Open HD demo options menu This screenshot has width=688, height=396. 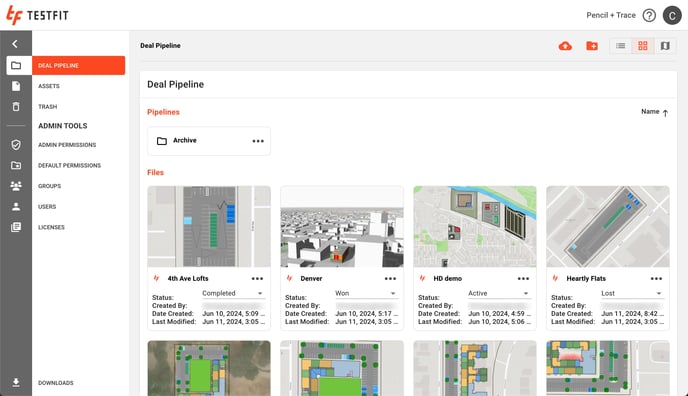523,278
